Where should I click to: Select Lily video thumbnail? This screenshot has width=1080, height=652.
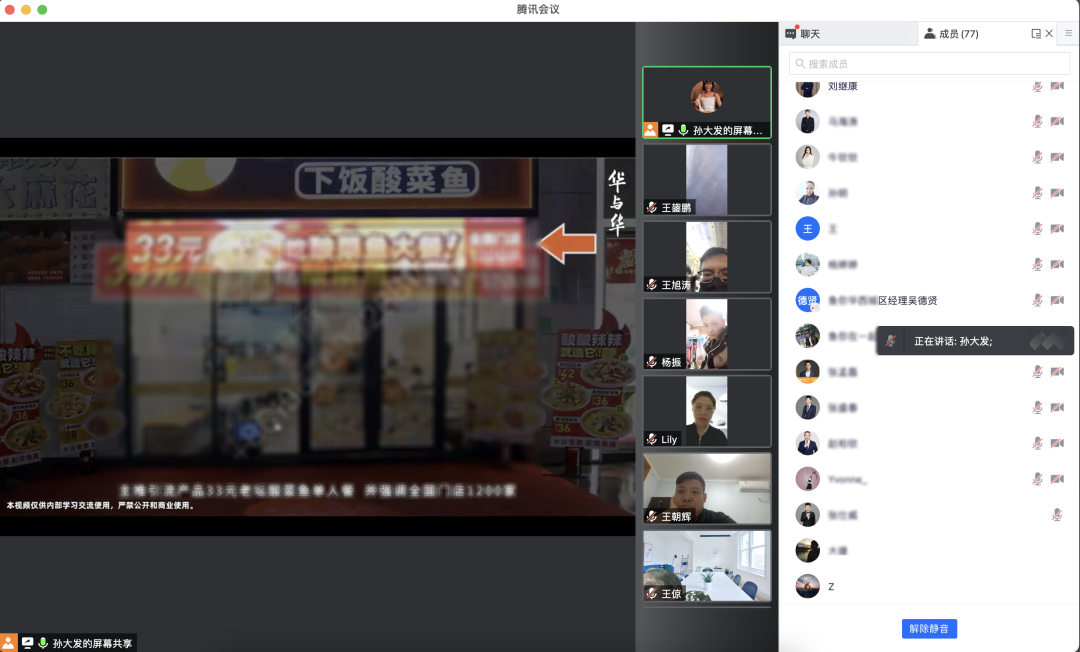point(707,411)
